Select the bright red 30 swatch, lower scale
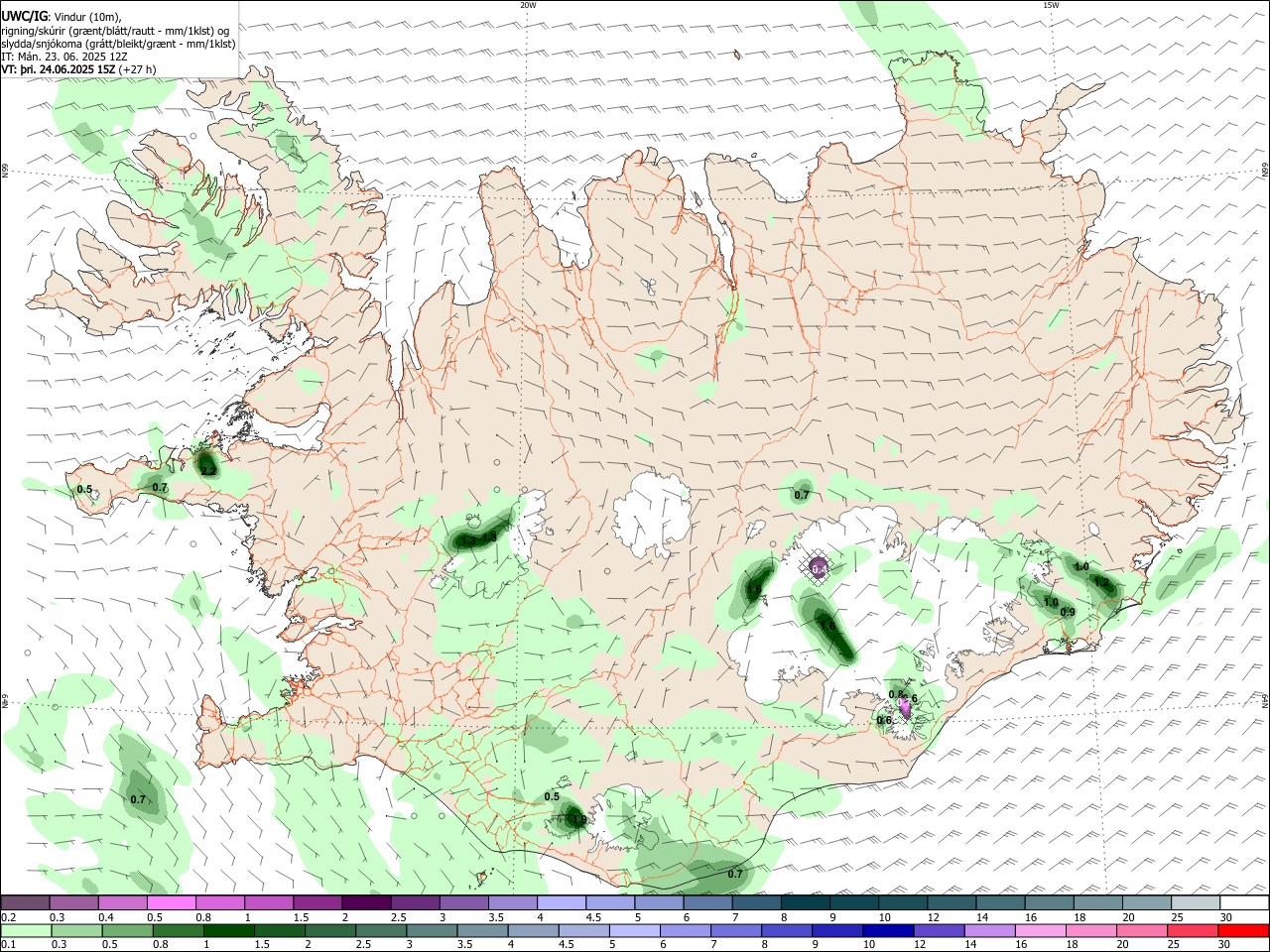1270x952 pixels. (x=1243, y=930)
